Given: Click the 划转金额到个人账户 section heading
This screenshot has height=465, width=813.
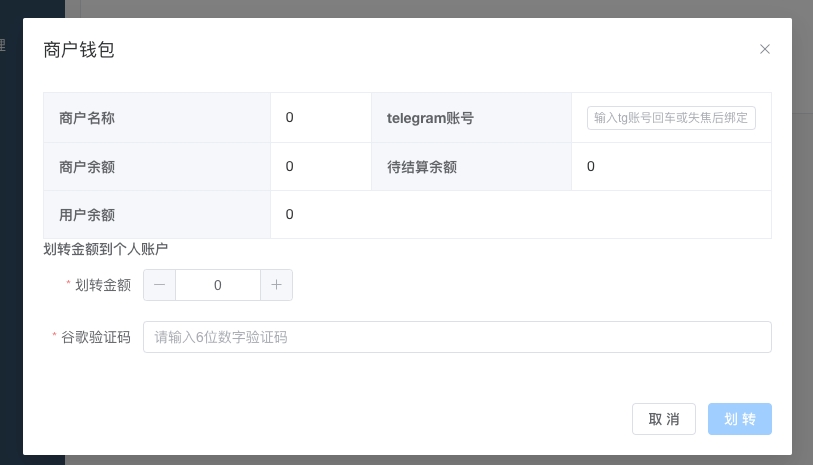Looking at the screenshot, I should click(106, 249).
